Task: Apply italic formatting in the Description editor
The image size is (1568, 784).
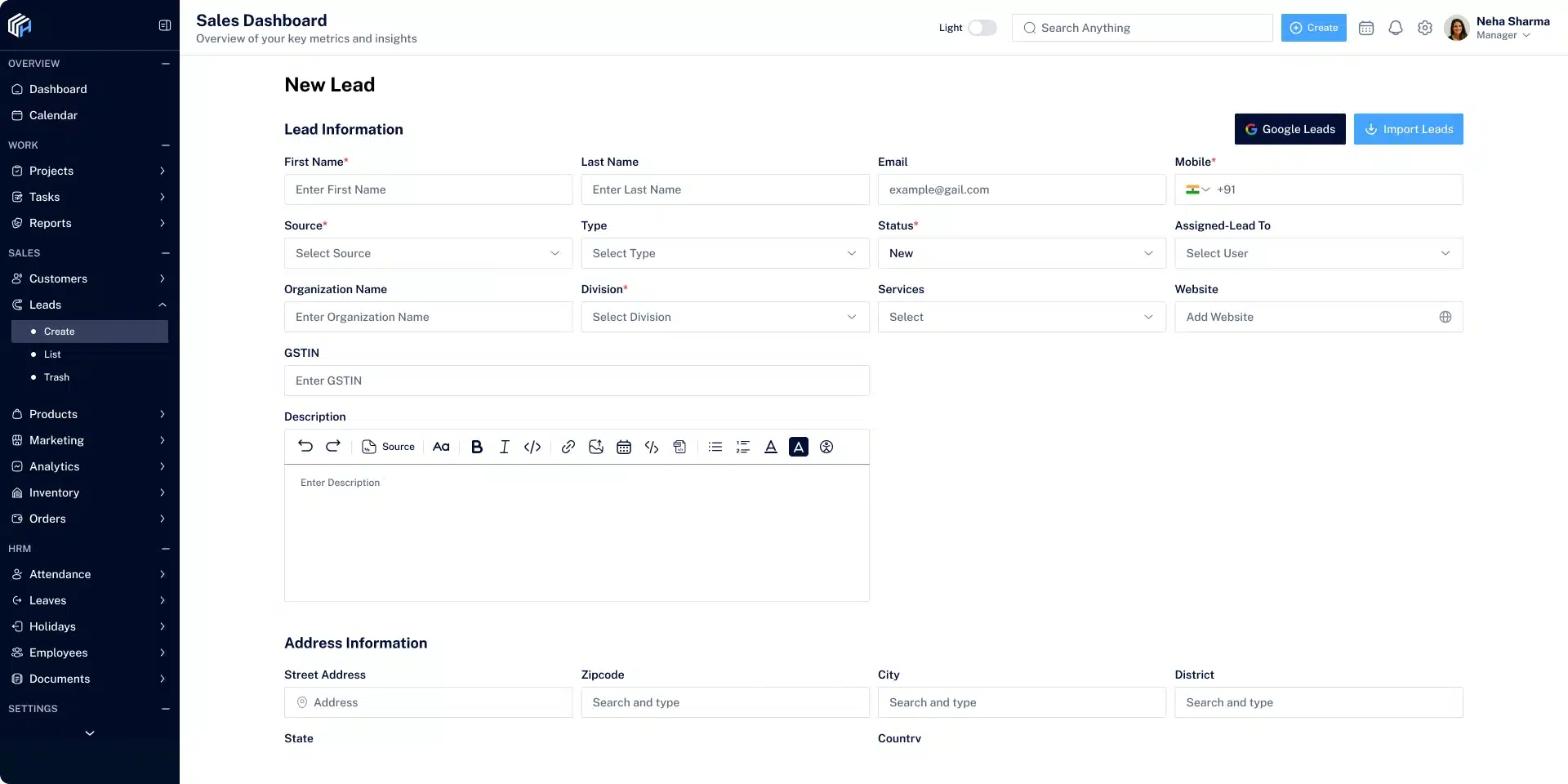Action: click(505, 447)
